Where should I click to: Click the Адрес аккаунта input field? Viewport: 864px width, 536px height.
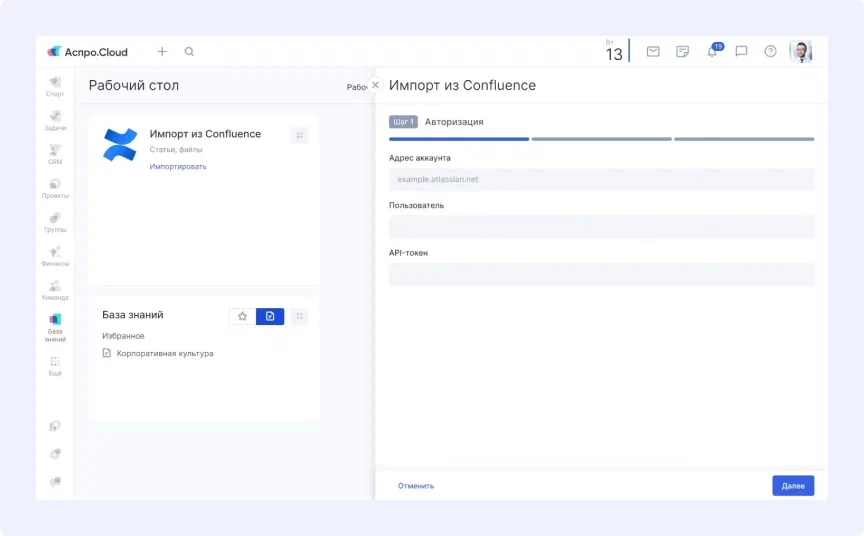tap(601, 179)
